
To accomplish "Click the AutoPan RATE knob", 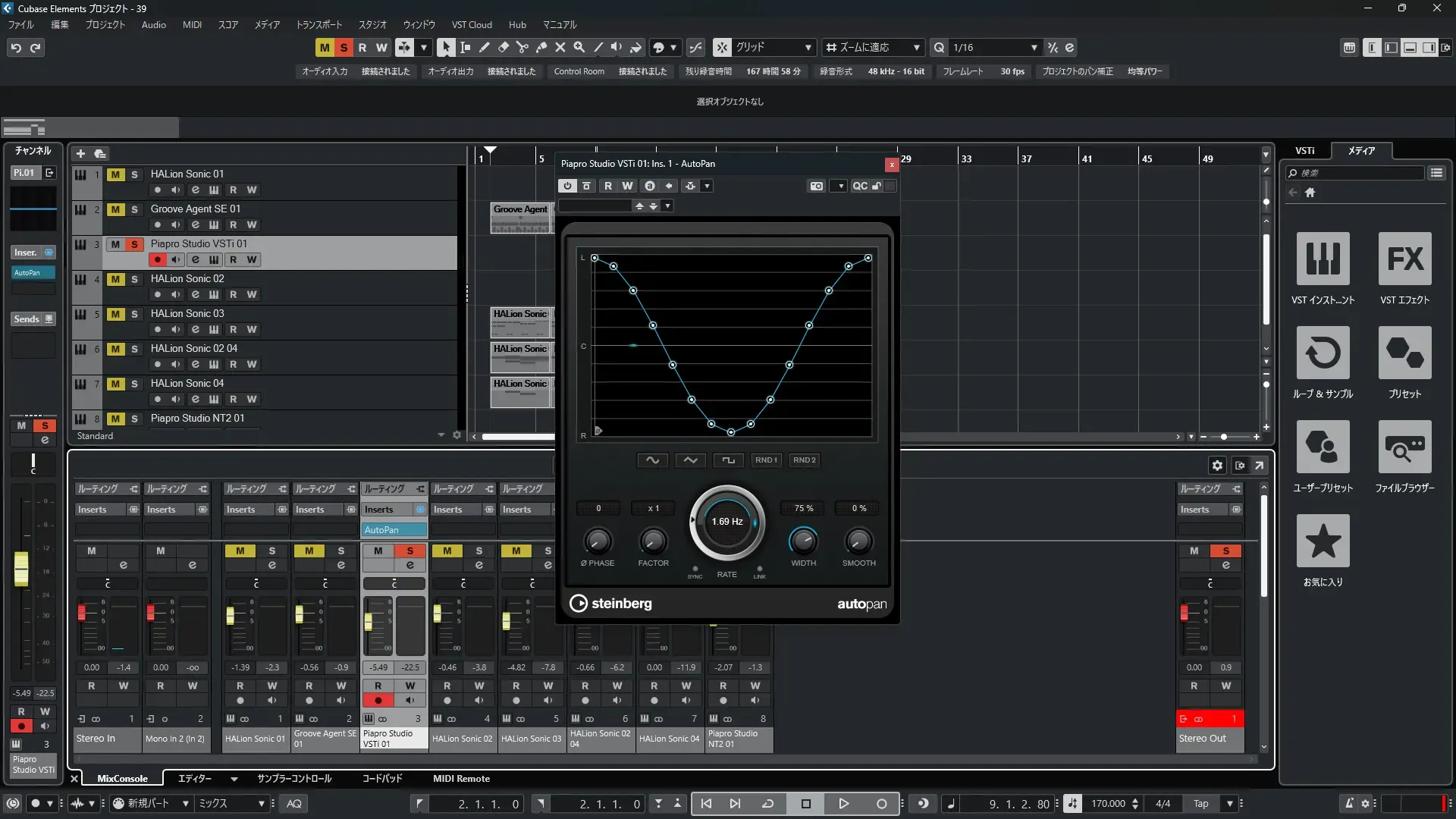I will click(x=726, y=522).
